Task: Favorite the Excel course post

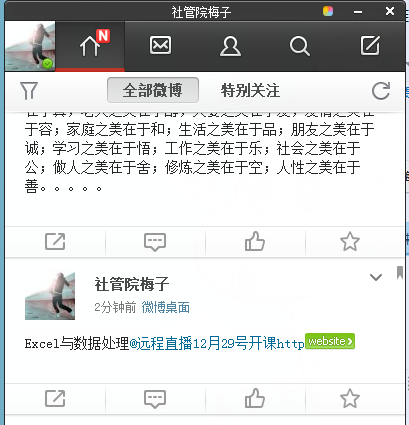Action: tap(350, 398)
